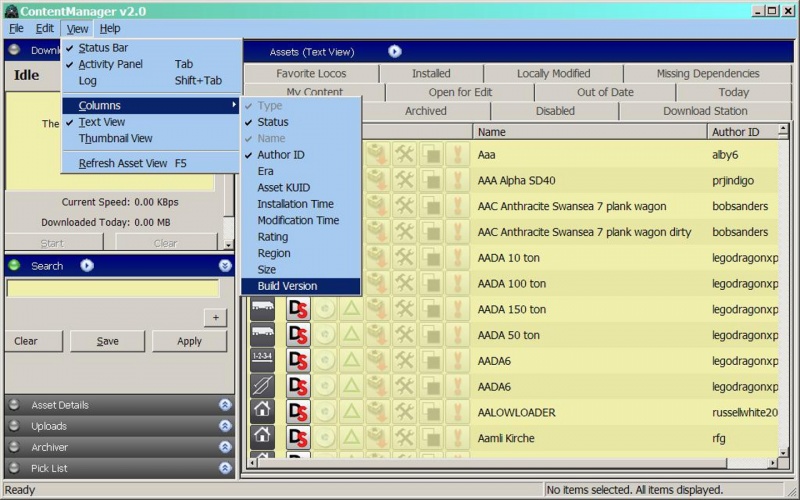Expand the Uploads panel chevron

[x=225, y=426]
